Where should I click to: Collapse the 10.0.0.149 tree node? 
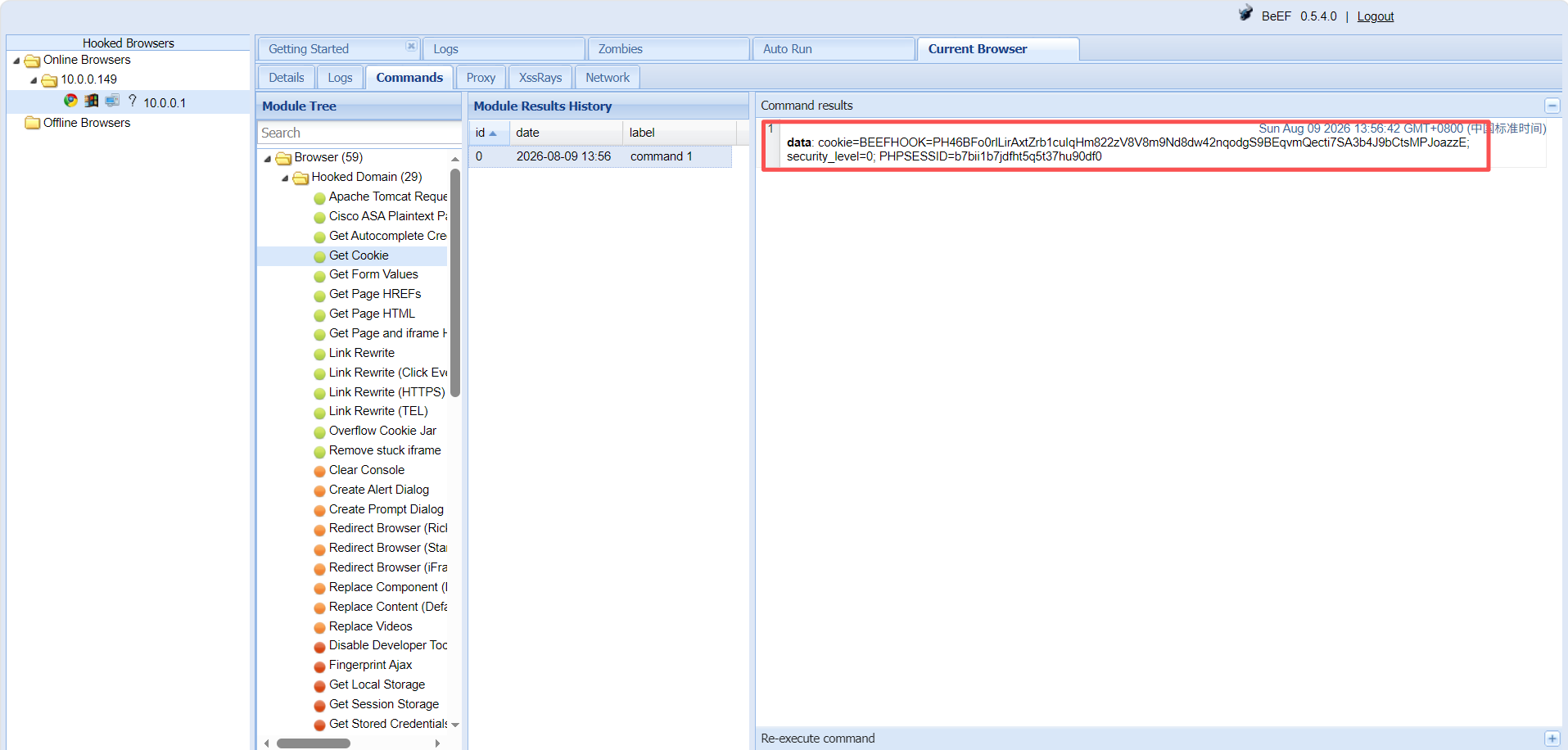click(x=34, y=80)
